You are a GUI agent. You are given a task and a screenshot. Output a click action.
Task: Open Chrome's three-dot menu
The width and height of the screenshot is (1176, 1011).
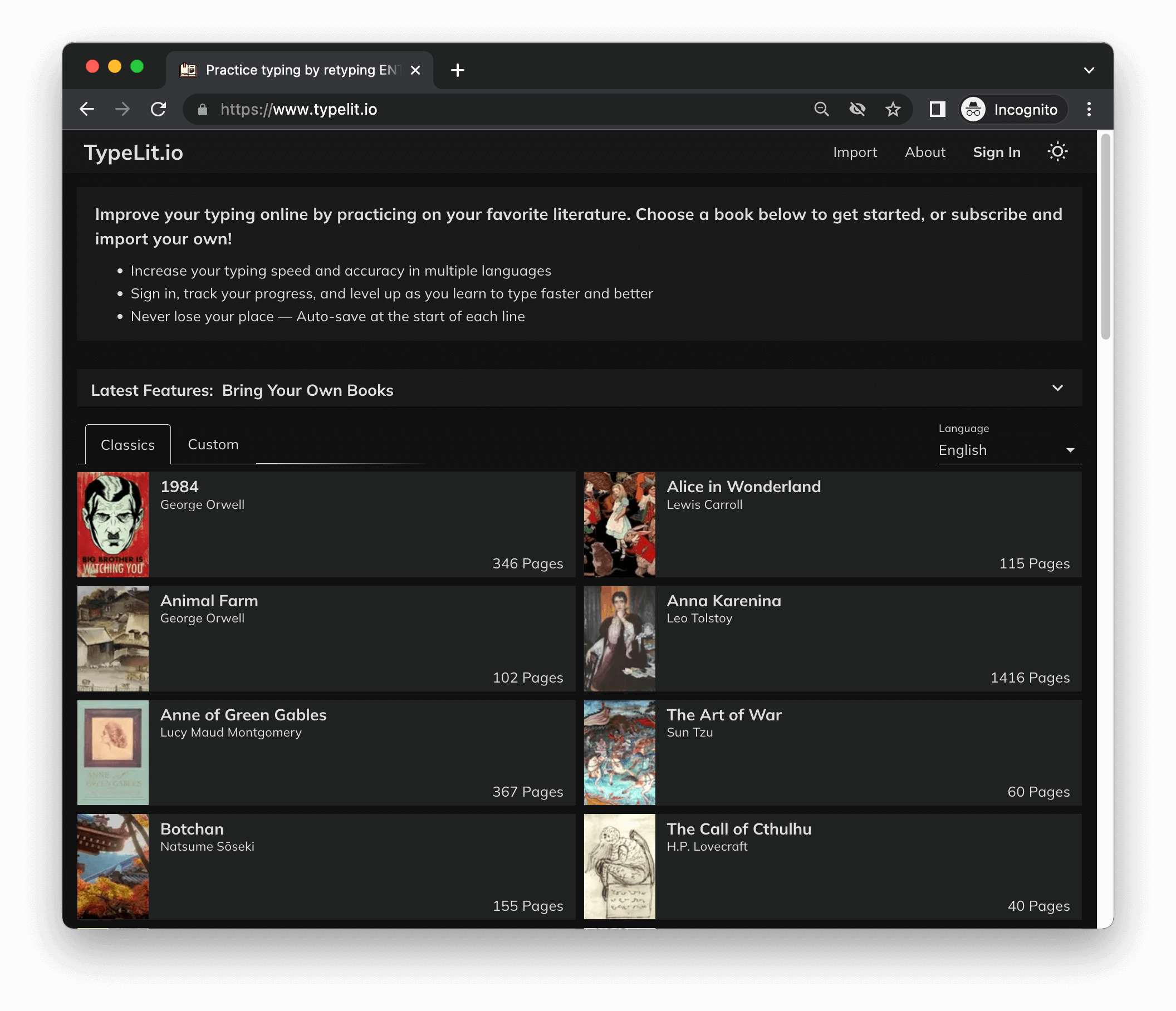1089,109
